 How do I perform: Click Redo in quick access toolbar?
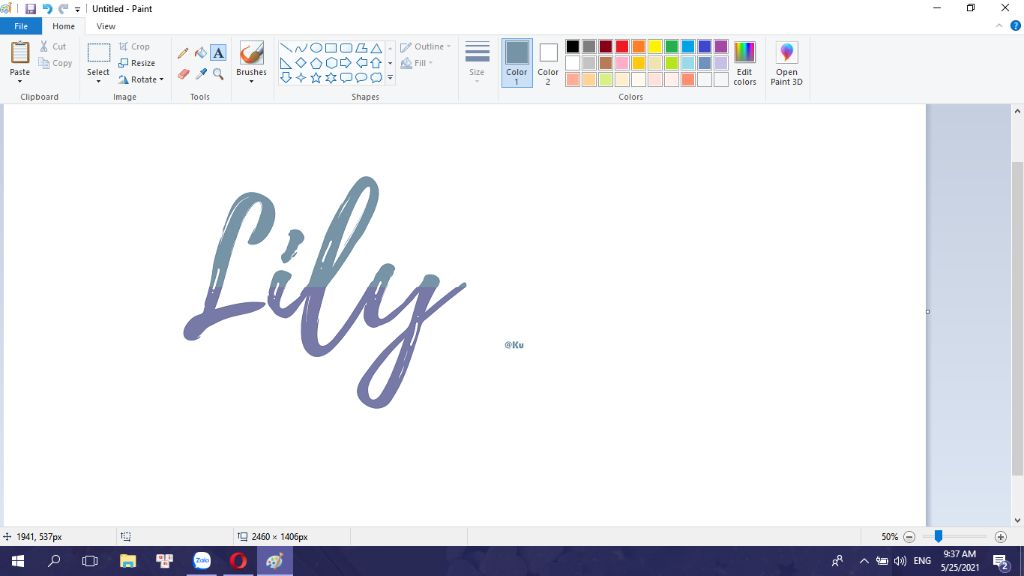(x=63, y=8)
